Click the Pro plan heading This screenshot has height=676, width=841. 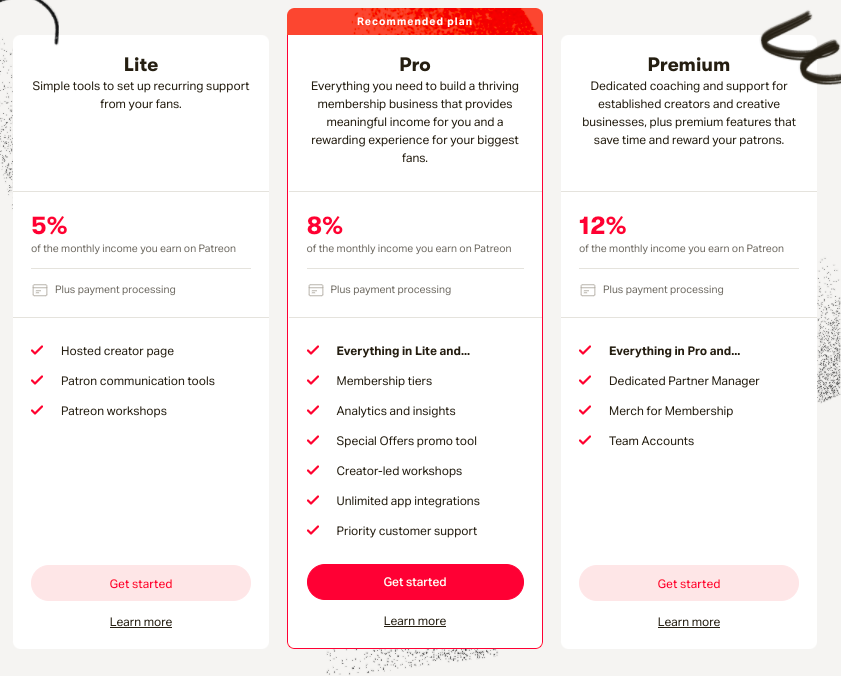pyautogui.click(x=415, y=64)
